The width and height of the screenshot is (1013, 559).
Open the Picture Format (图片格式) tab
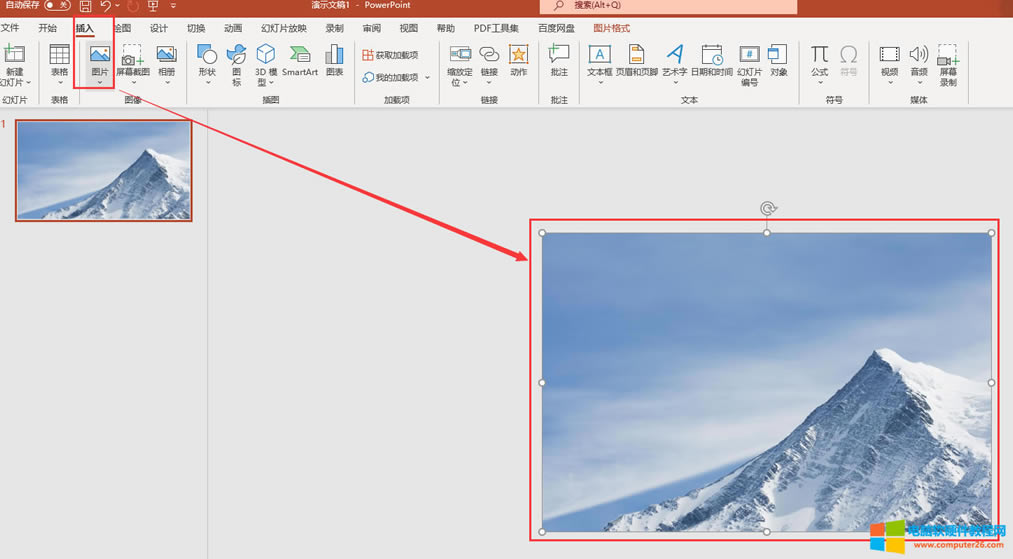tap(611, 28)
